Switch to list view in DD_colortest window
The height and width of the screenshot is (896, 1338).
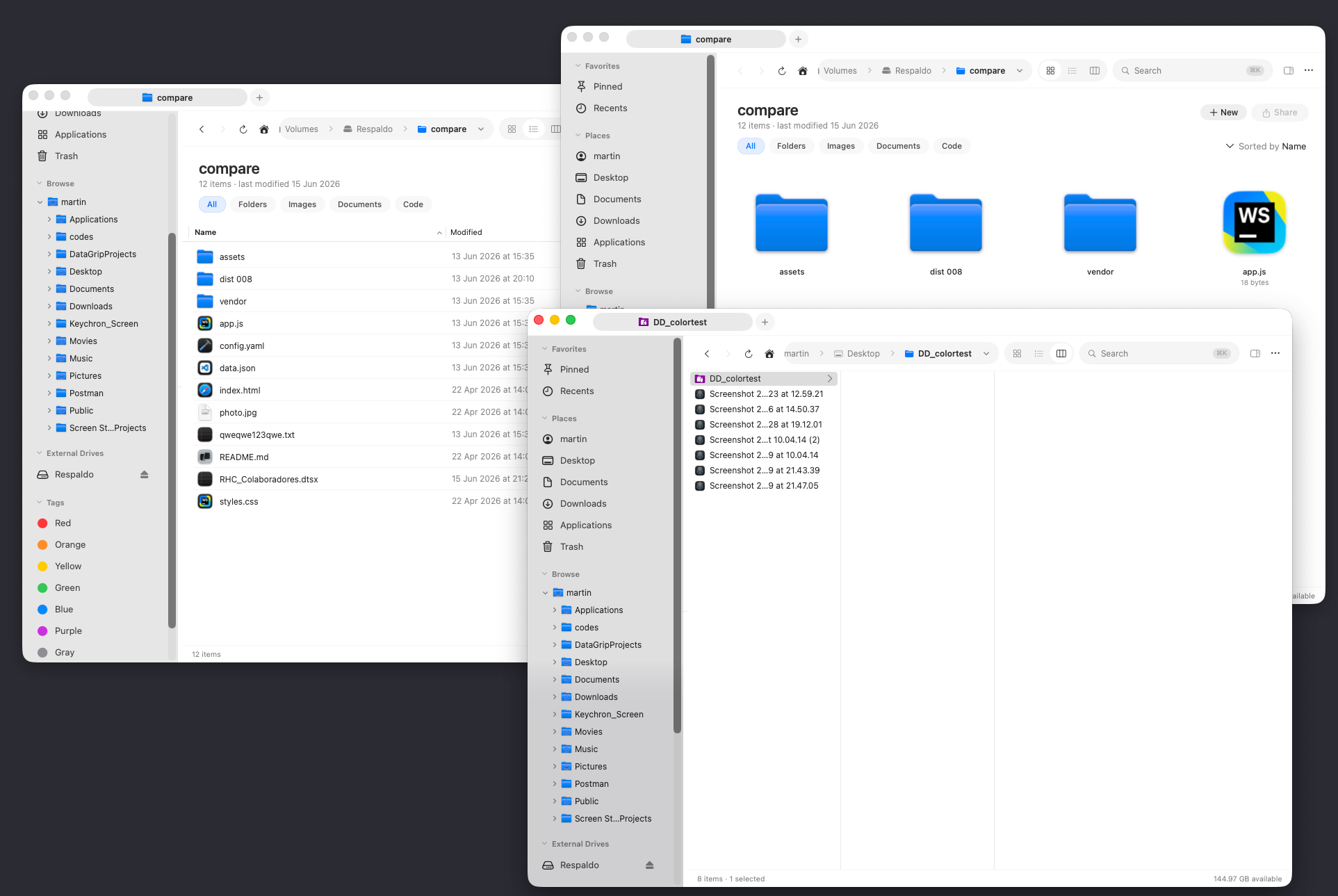click(1039, 354)
